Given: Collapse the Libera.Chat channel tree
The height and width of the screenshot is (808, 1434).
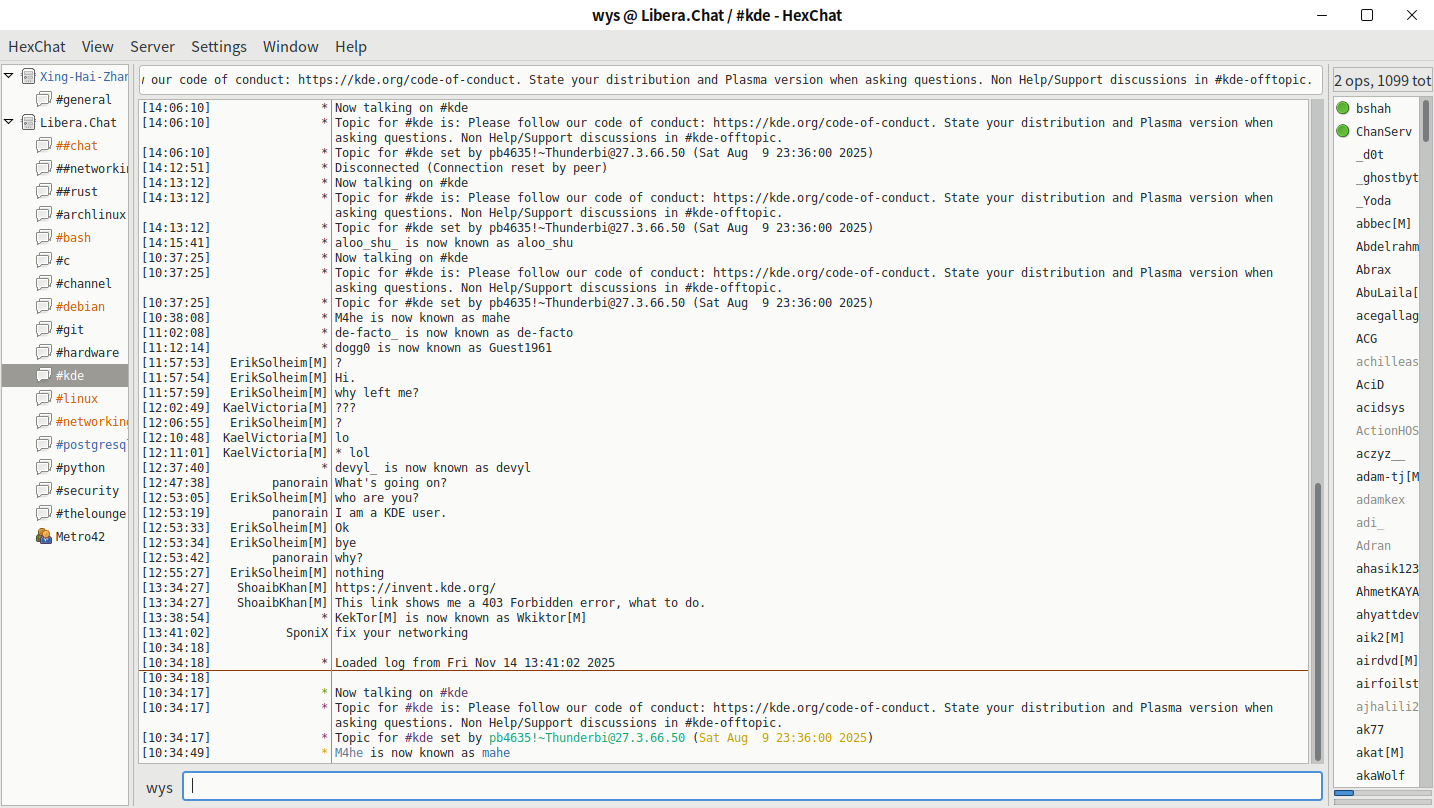Looking at the screenshot, I should coord(10,121).
